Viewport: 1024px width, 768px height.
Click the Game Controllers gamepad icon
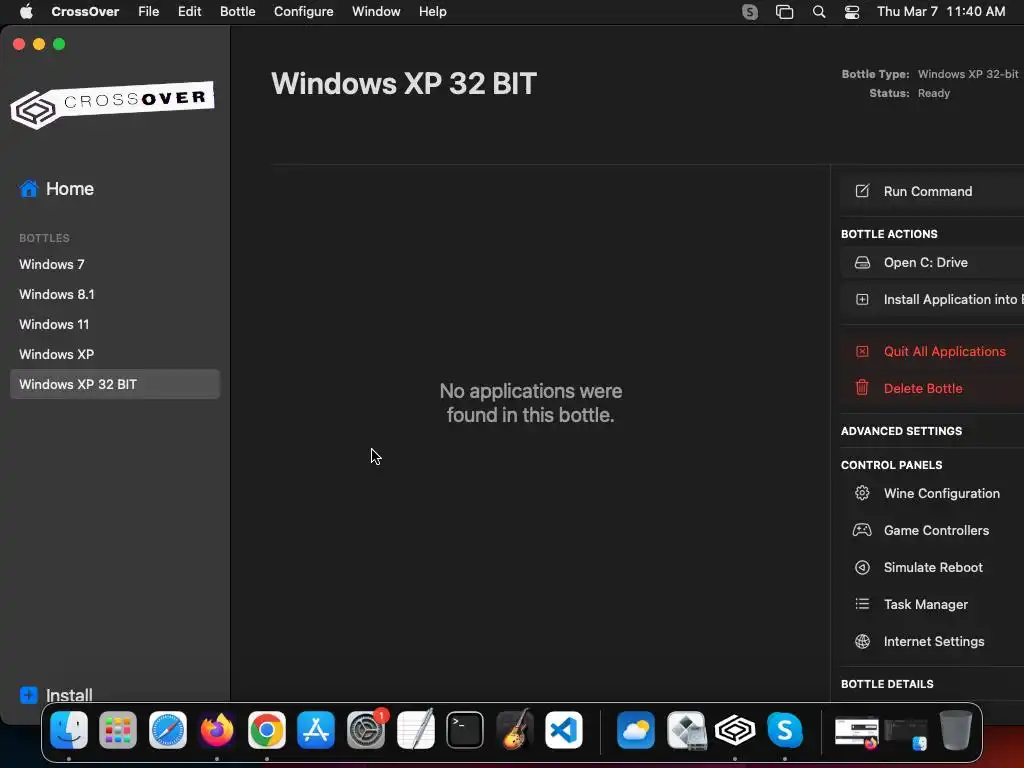pos(862,530)
